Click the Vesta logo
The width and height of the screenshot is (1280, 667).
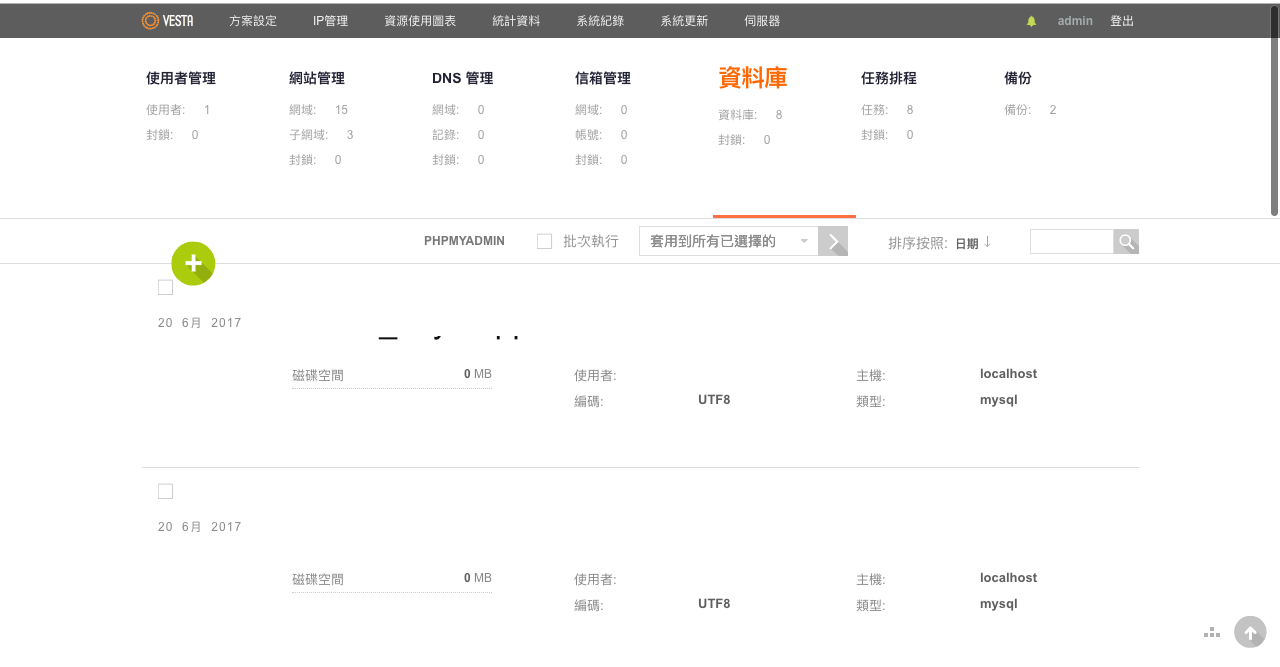tap(167, 20)
